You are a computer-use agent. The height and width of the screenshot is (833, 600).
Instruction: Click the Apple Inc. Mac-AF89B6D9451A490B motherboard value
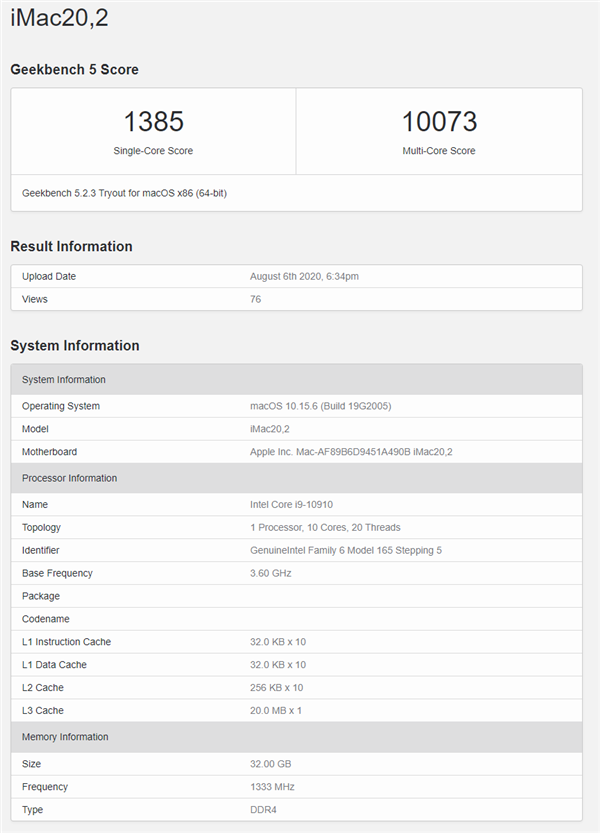pos(351,452)
